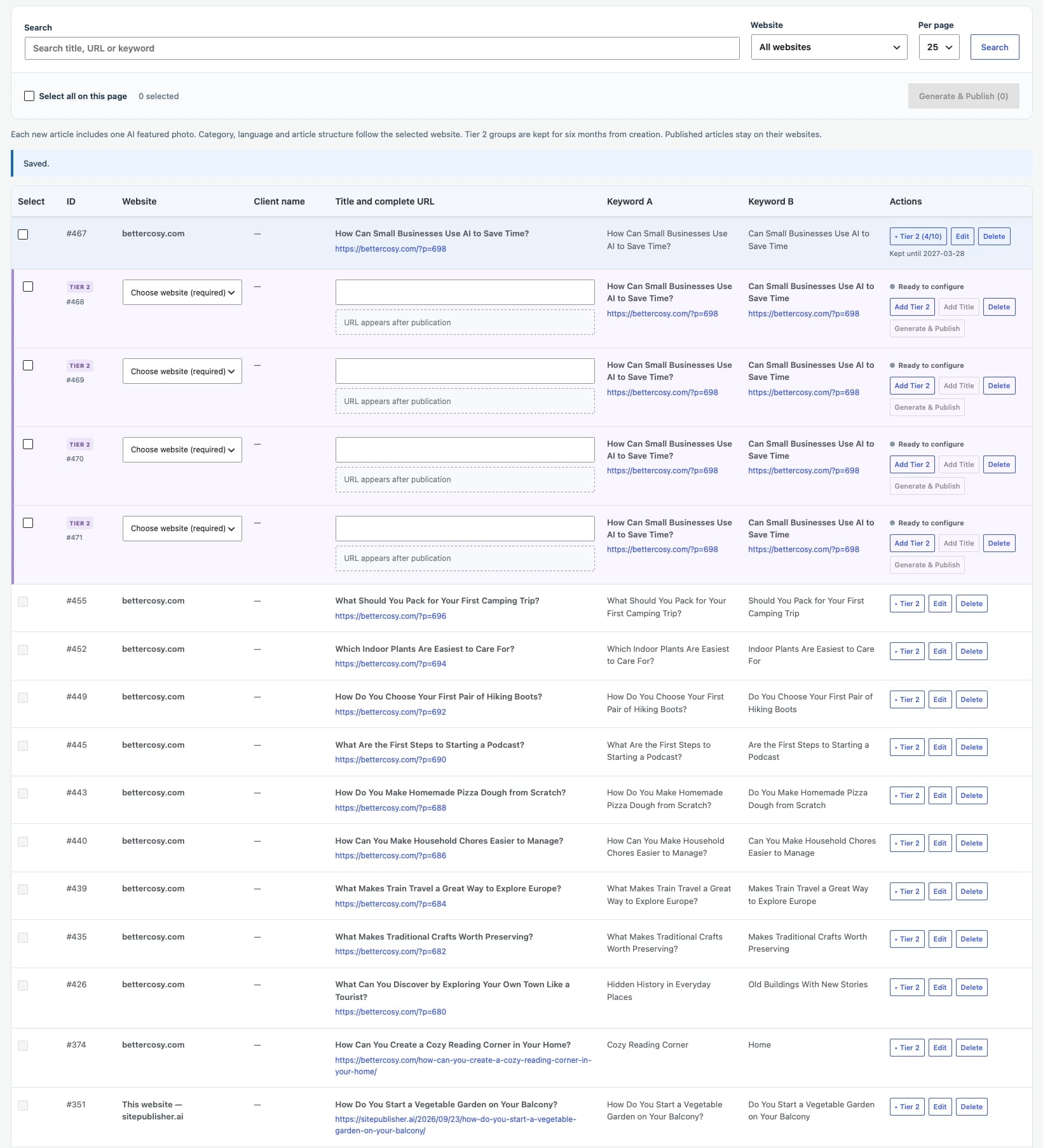Expand 'Choose website (required)' for row #468
This screenshot has height=1148, width=1043.
[x=182, y=292]
